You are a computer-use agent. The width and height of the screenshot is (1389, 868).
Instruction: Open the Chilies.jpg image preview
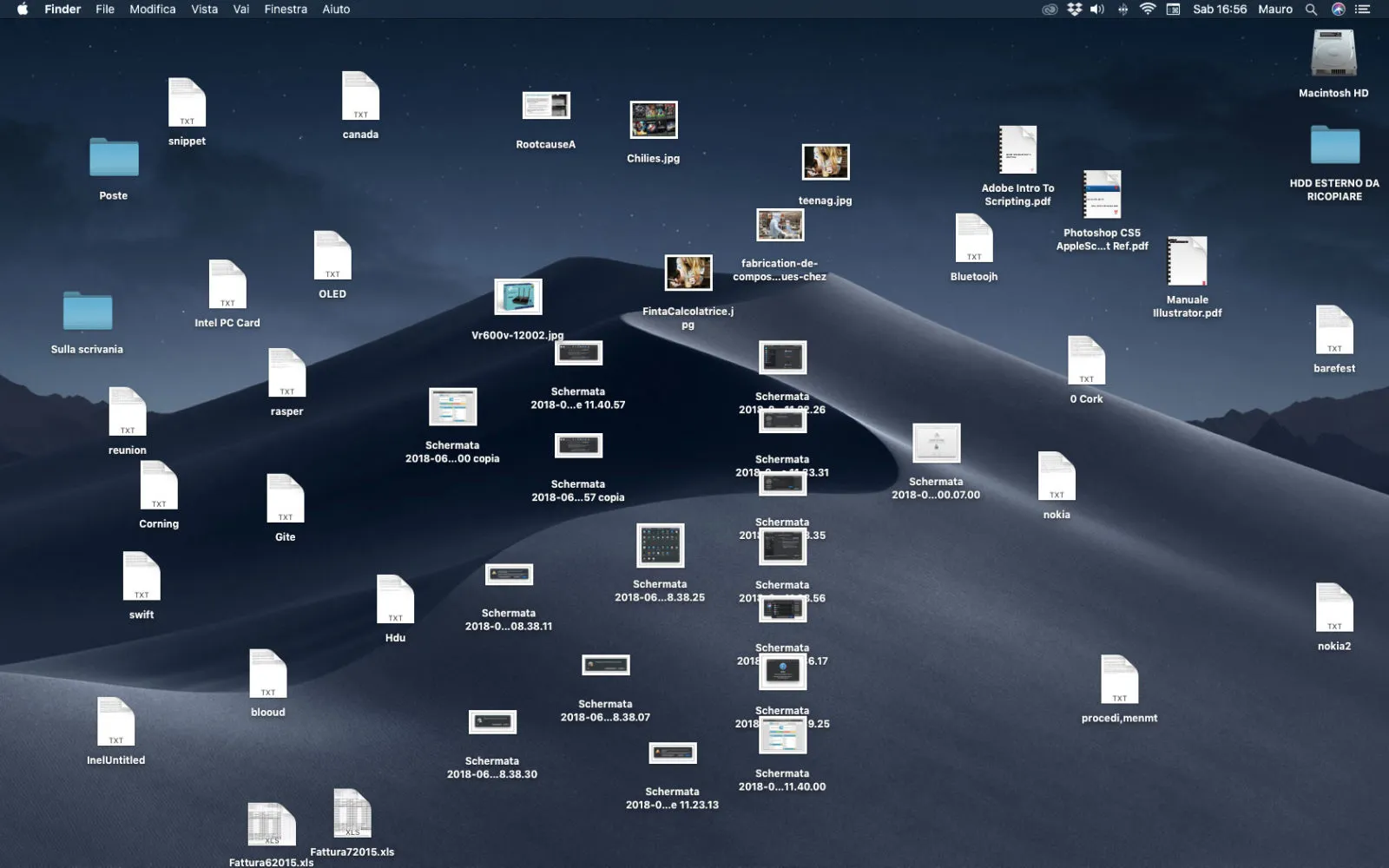click(x=653, y=122)
